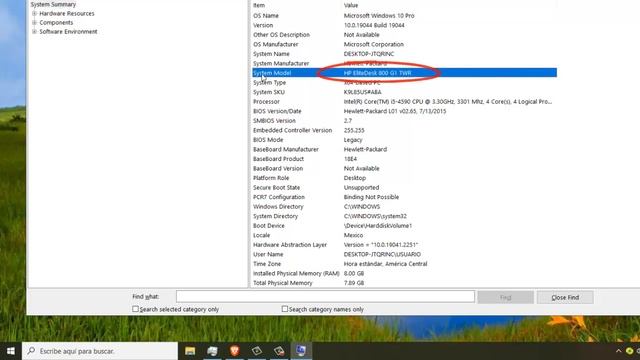Select the BIOS Version/Date row

[404, 111]
